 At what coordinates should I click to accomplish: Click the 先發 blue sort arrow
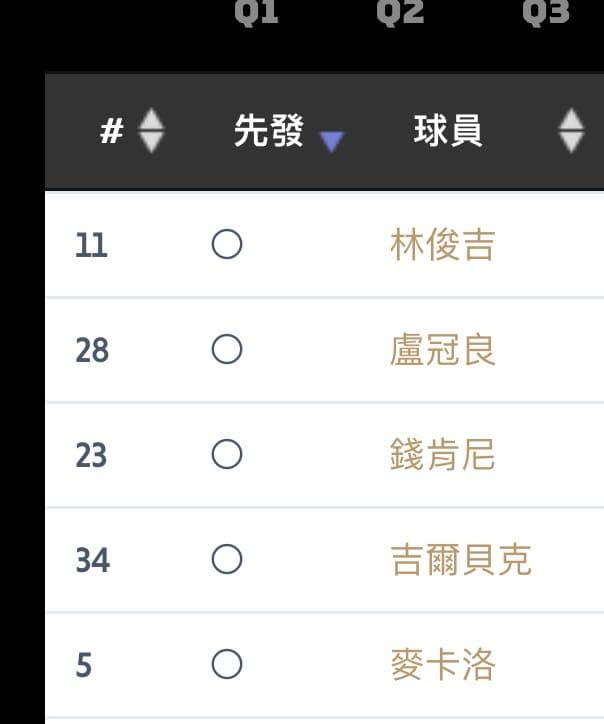pos(331,142)
